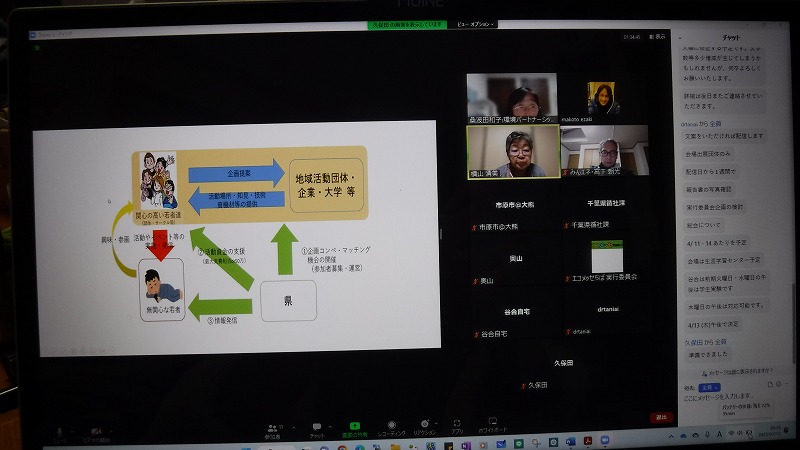Viewport: 800px width, 450px height.
Task: Click the chat message input field
Action: [x=719, y=396]
